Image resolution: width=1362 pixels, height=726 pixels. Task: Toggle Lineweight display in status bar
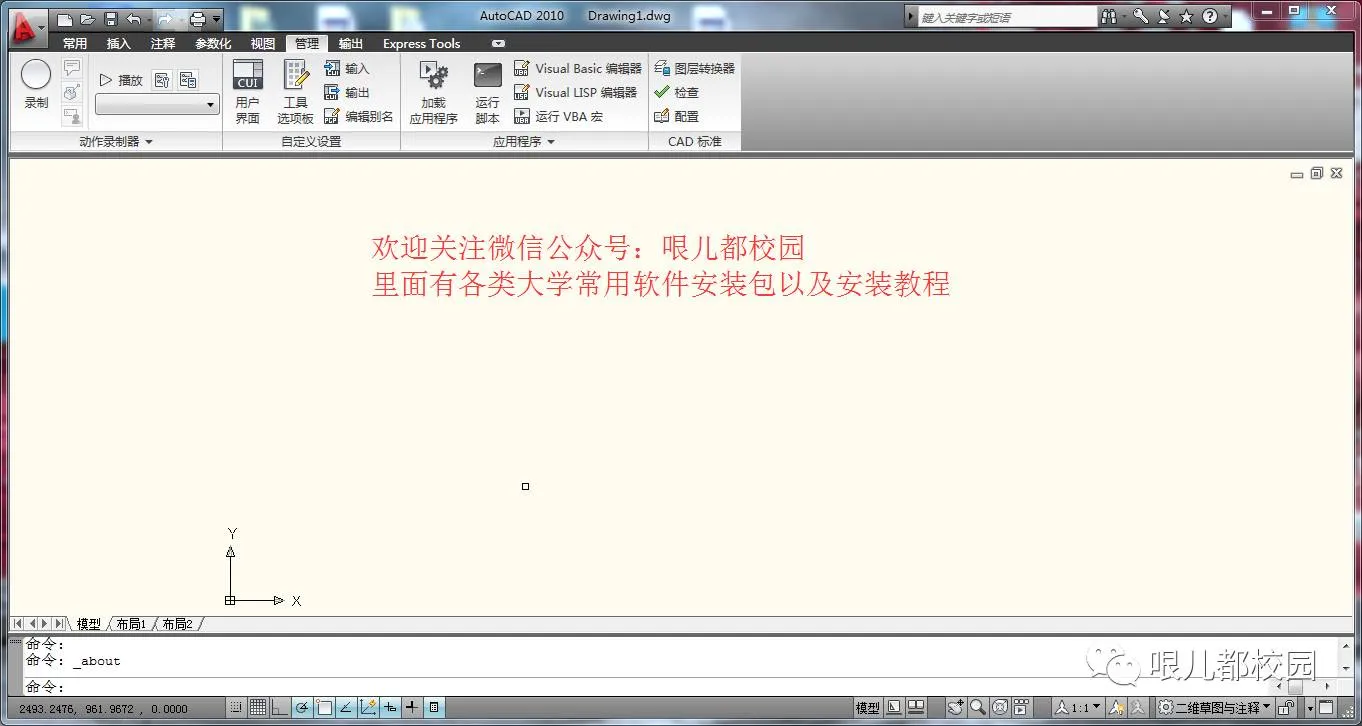[x=412, y=708]
